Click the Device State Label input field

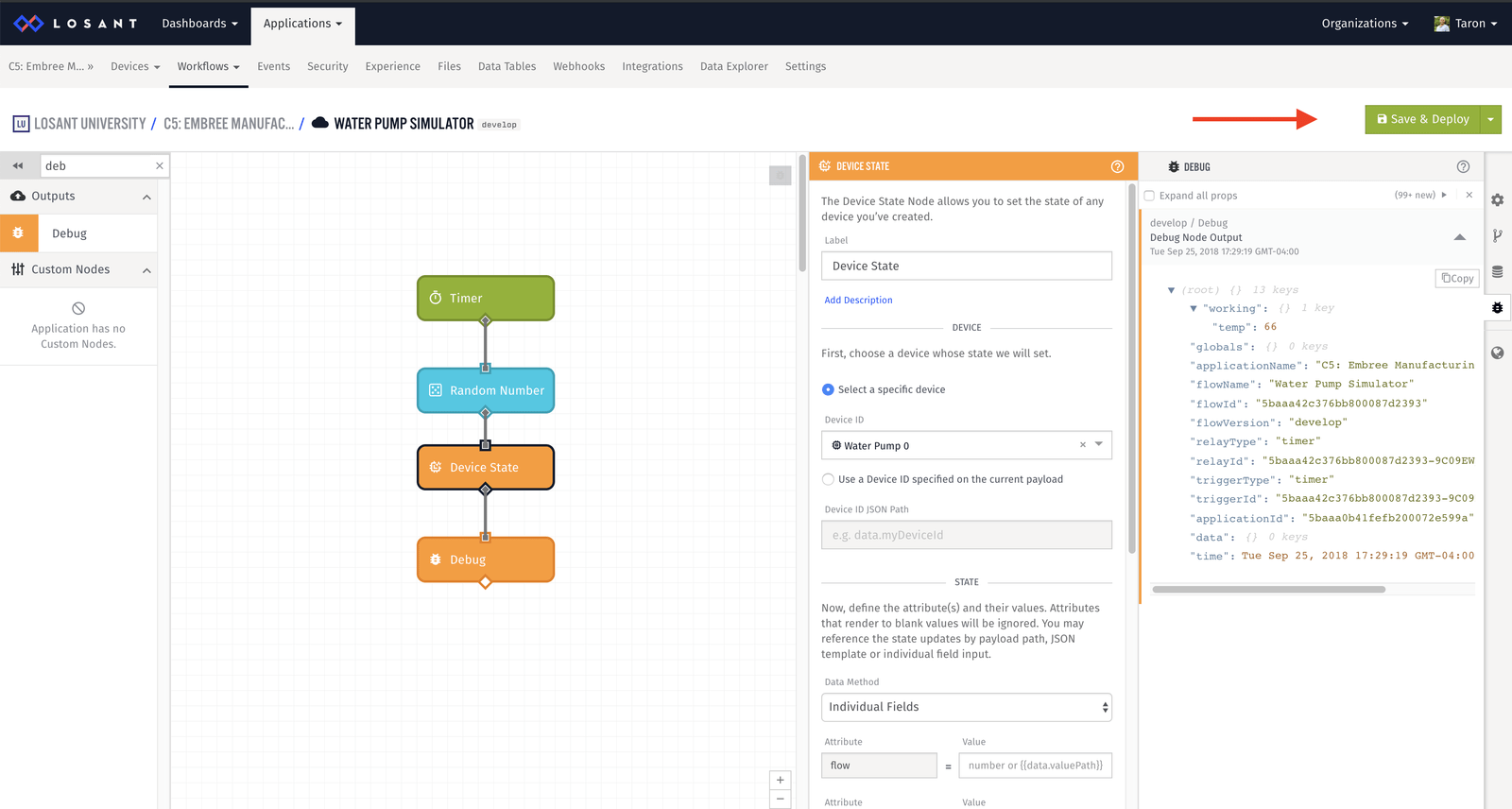tap(967, 266)
